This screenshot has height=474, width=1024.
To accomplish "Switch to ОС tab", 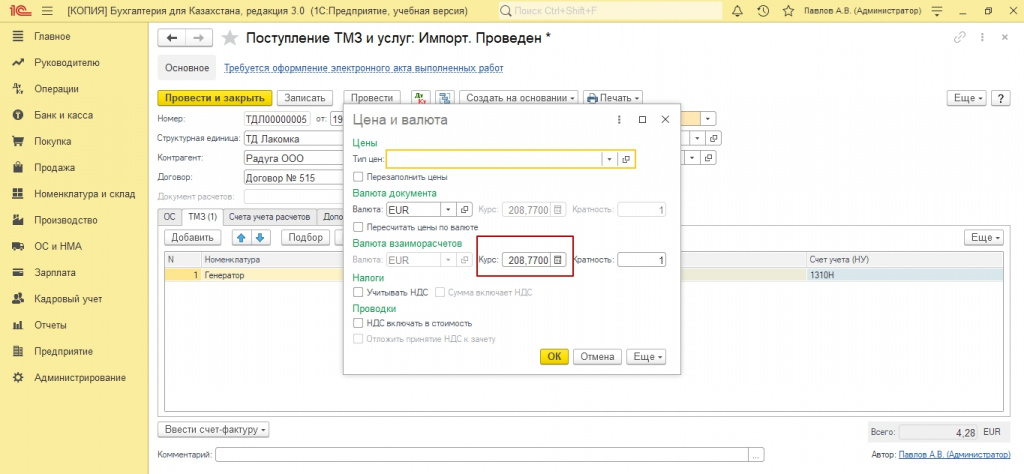I will pos(169,217).
